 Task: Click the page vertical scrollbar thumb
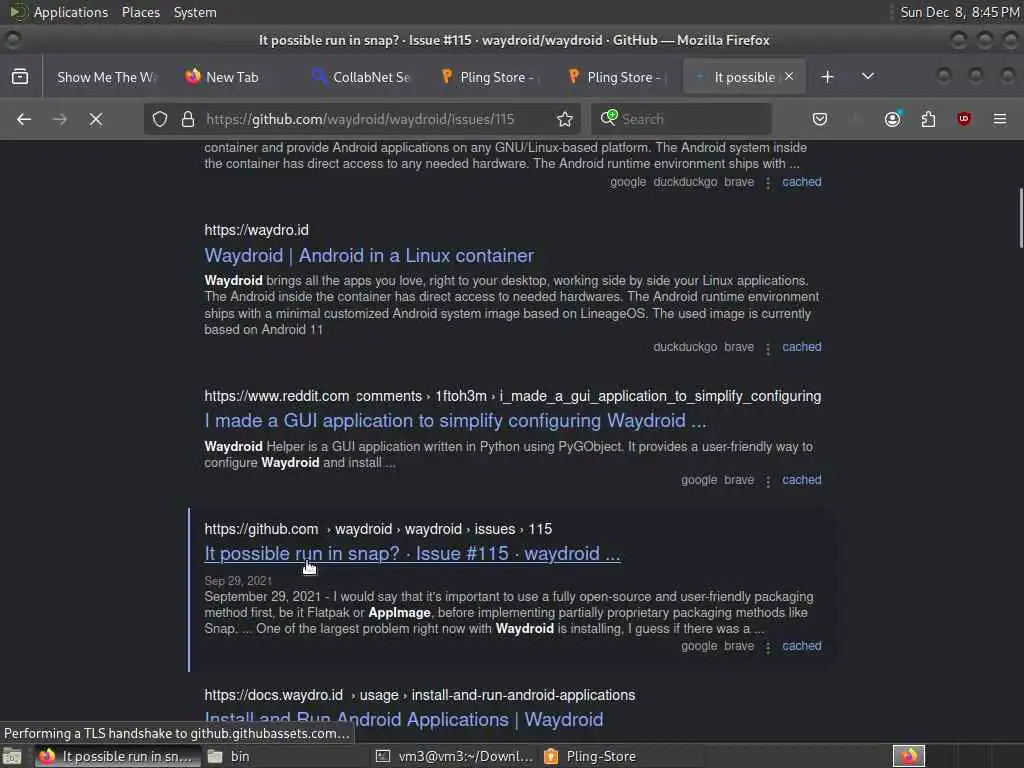pyautogui.click(x=1021, y=218)
